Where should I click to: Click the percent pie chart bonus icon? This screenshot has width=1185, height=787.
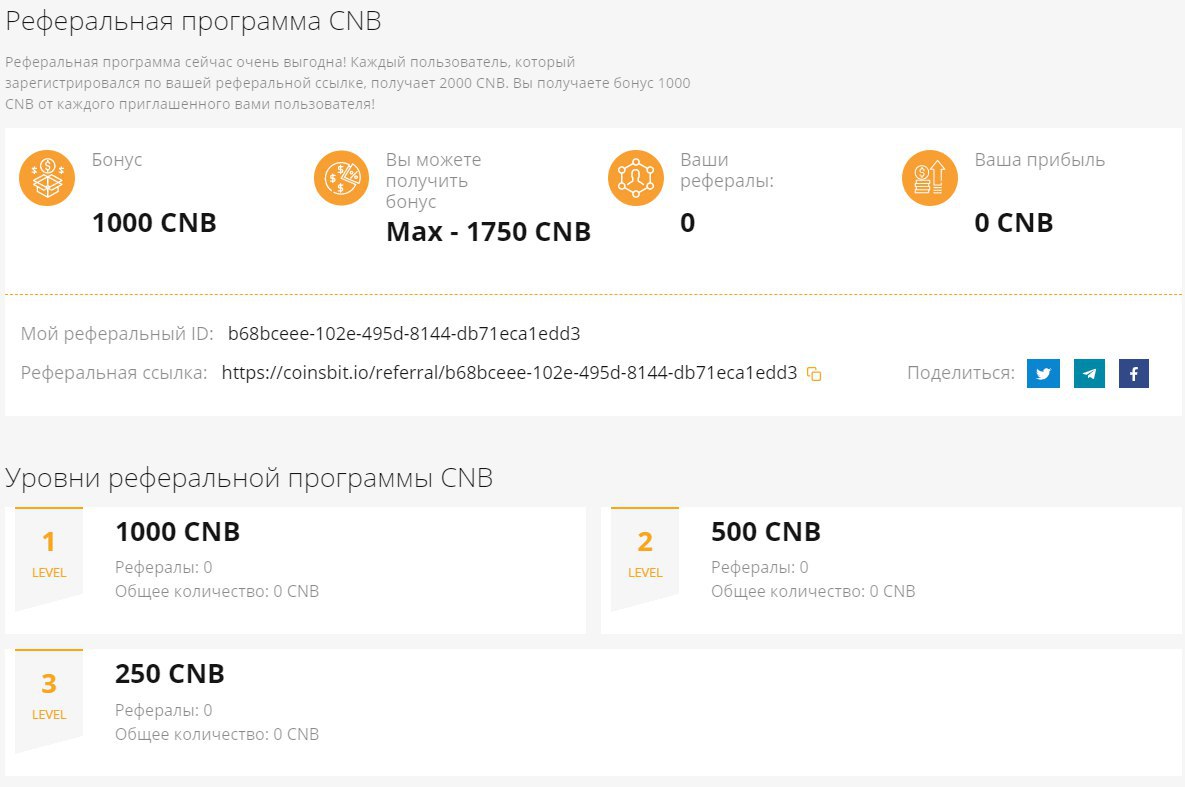(x=341, y=178)
